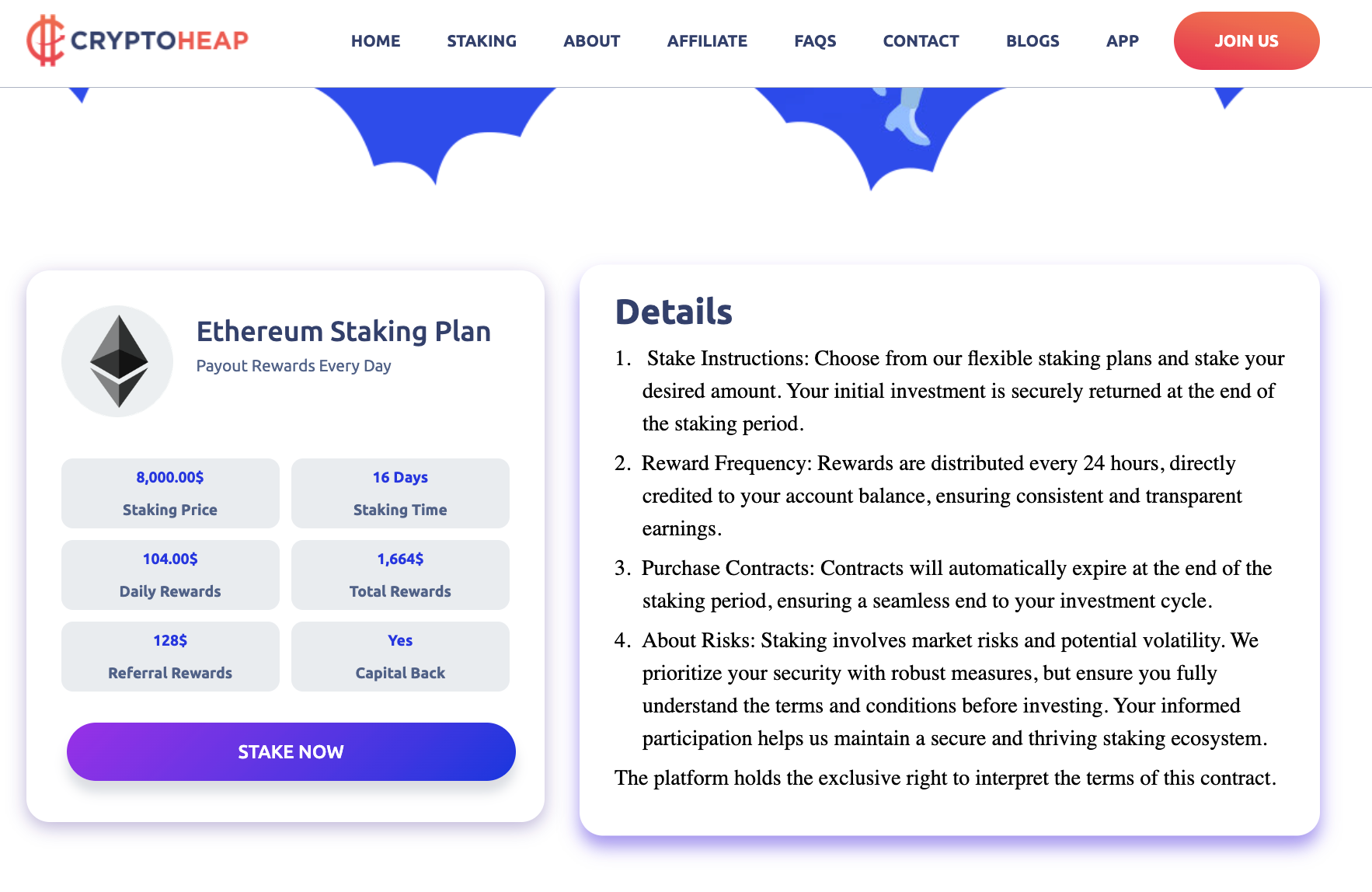This screenshot has height=892, width=1372.
Task: Click the Ethereum diamond icon
Action: point(118,361)
